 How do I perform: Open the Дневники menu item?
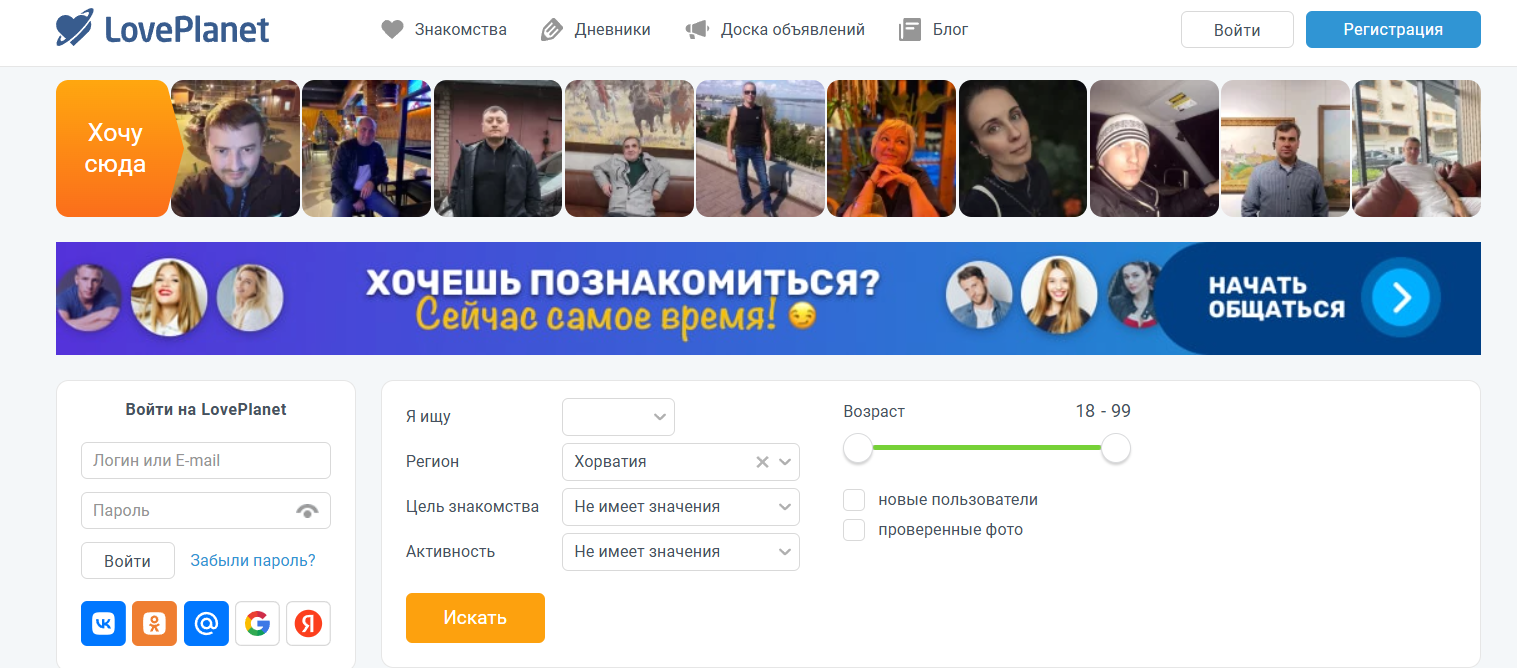(596, 30)
